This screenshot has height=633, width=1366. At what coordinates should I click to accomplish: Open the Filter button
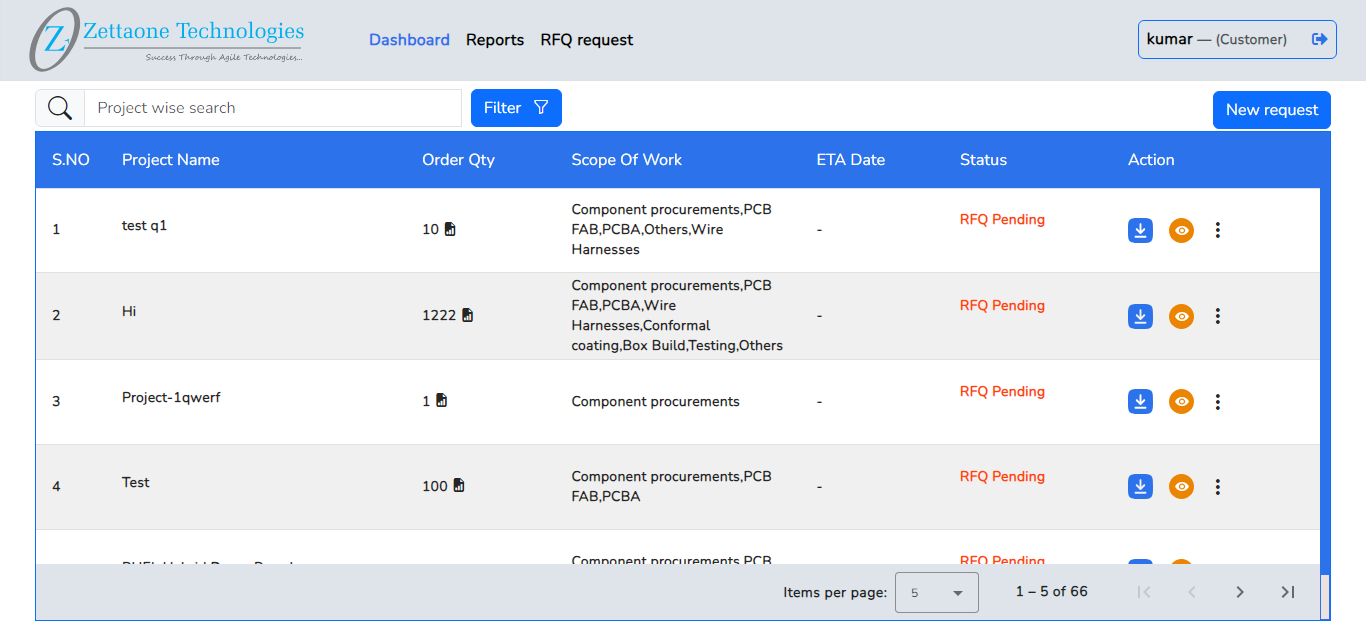(x=516, y=108)
